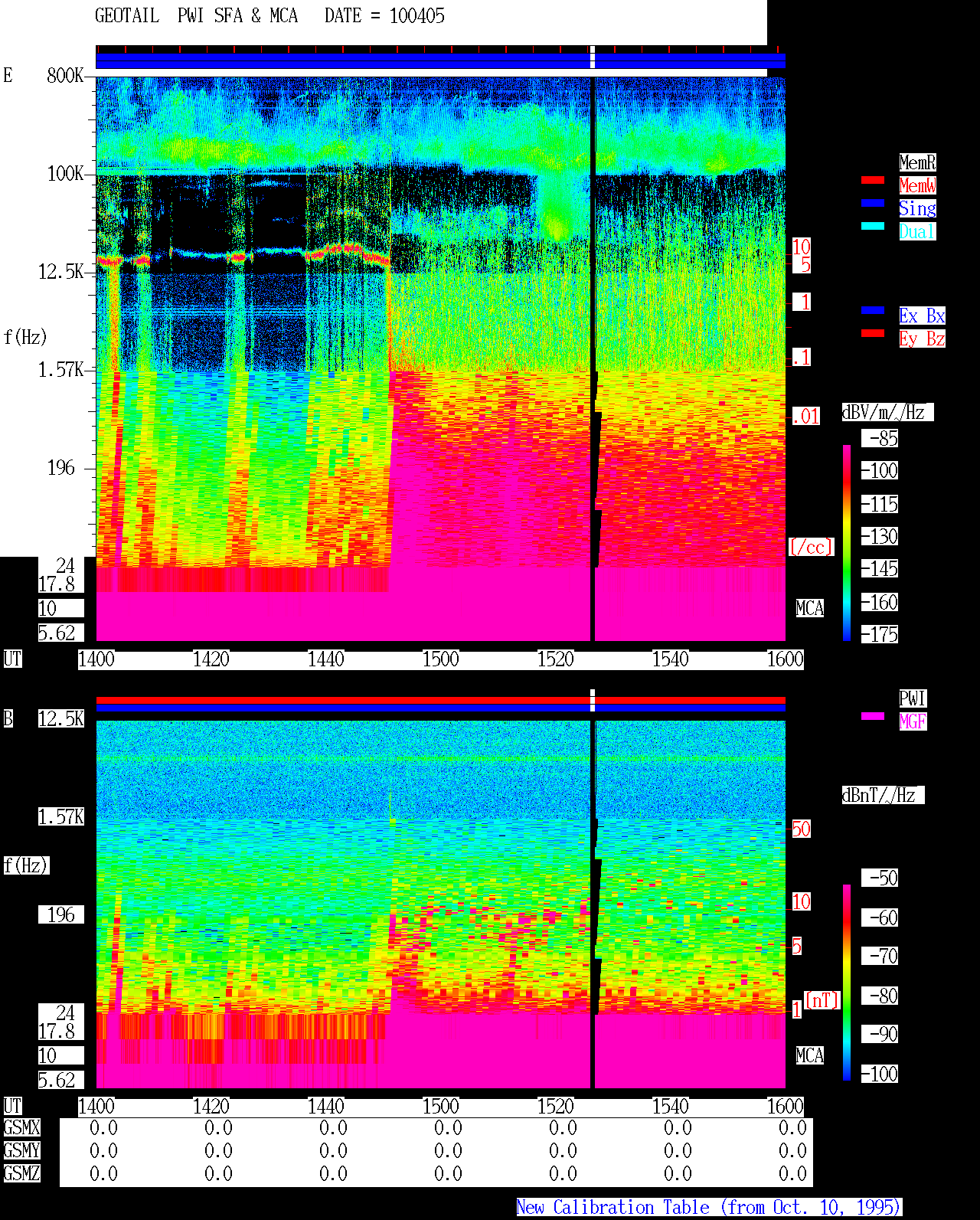Click the New Calibration Table link
The height and width of the screenshot is (1220, 980).
pos(709,1207)
